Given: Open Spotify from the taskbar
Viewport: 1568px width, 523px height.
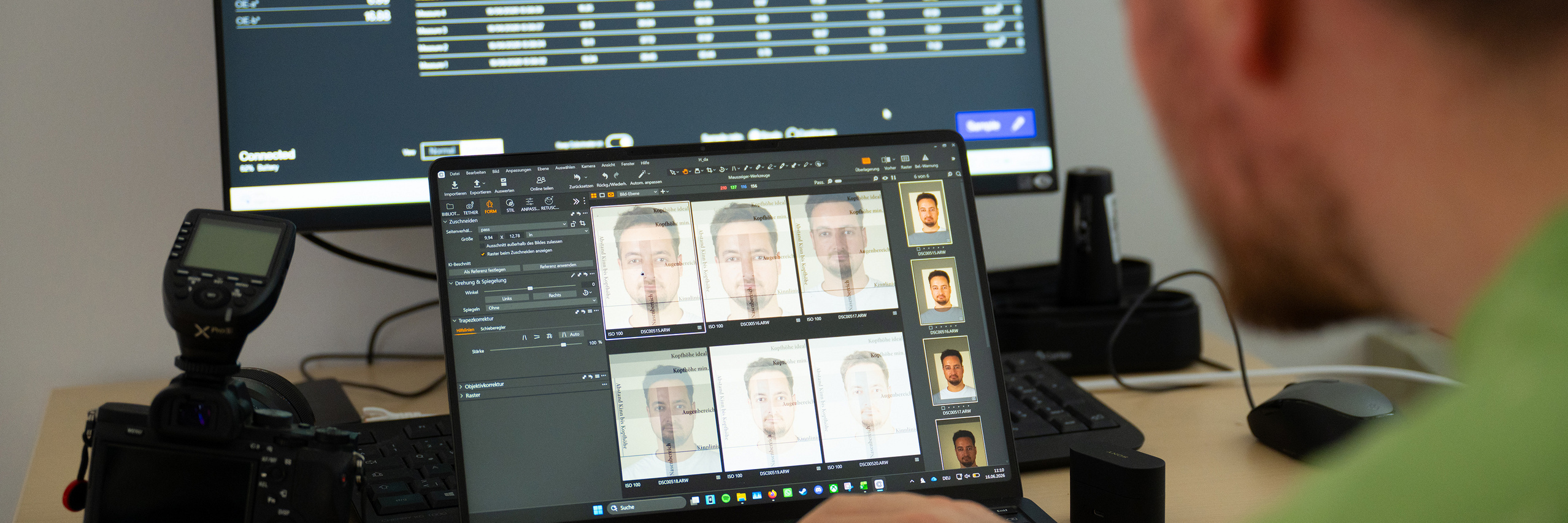Looking at the screenshot, I should (726, 498).
